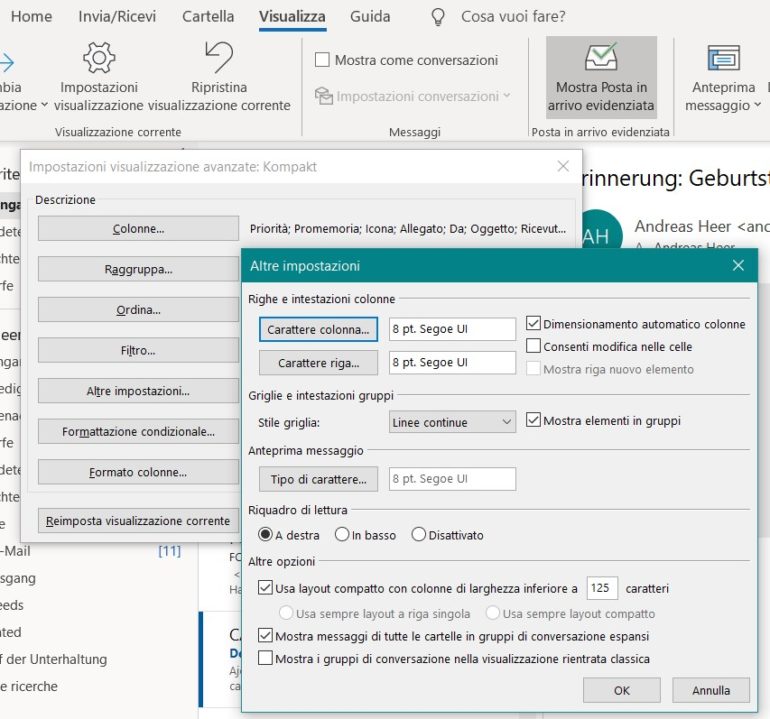Click the column font field 8 pt. Segoe UI
The height and width of the screenshot is (719, 770).
[x=452, y=329]
